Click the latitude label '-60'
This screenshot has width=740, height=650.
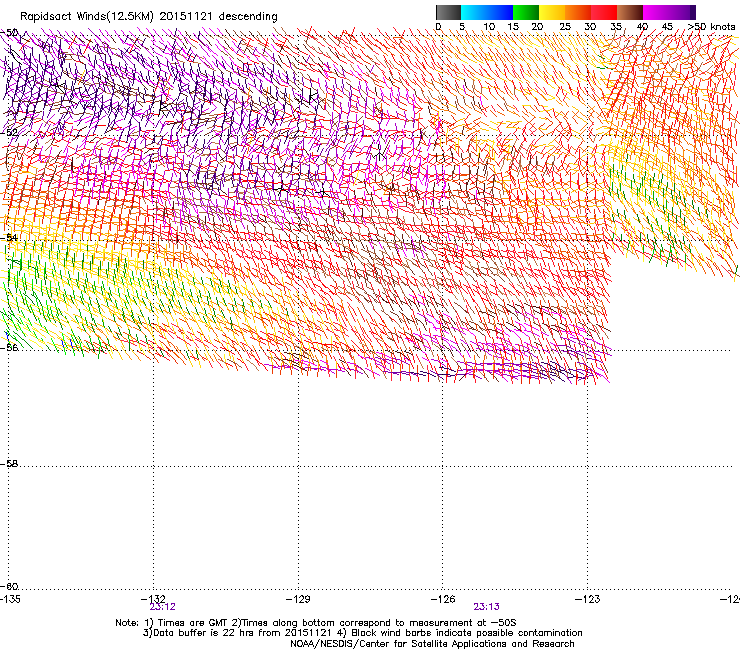pyautogui.click(x=9, y=586)
